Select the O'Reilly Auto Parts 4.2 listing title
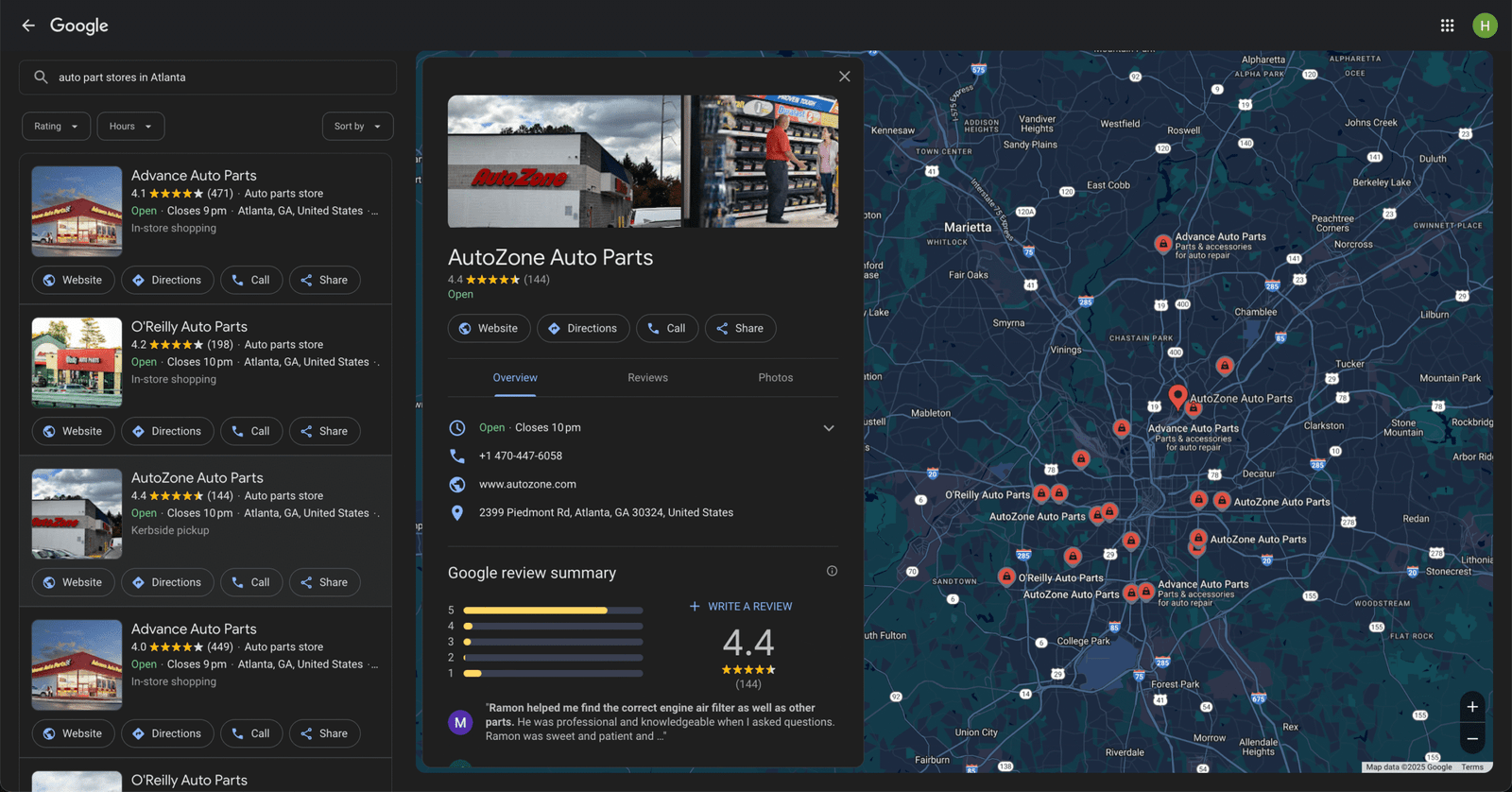The image size is (1512, 792). coord(189,327)
